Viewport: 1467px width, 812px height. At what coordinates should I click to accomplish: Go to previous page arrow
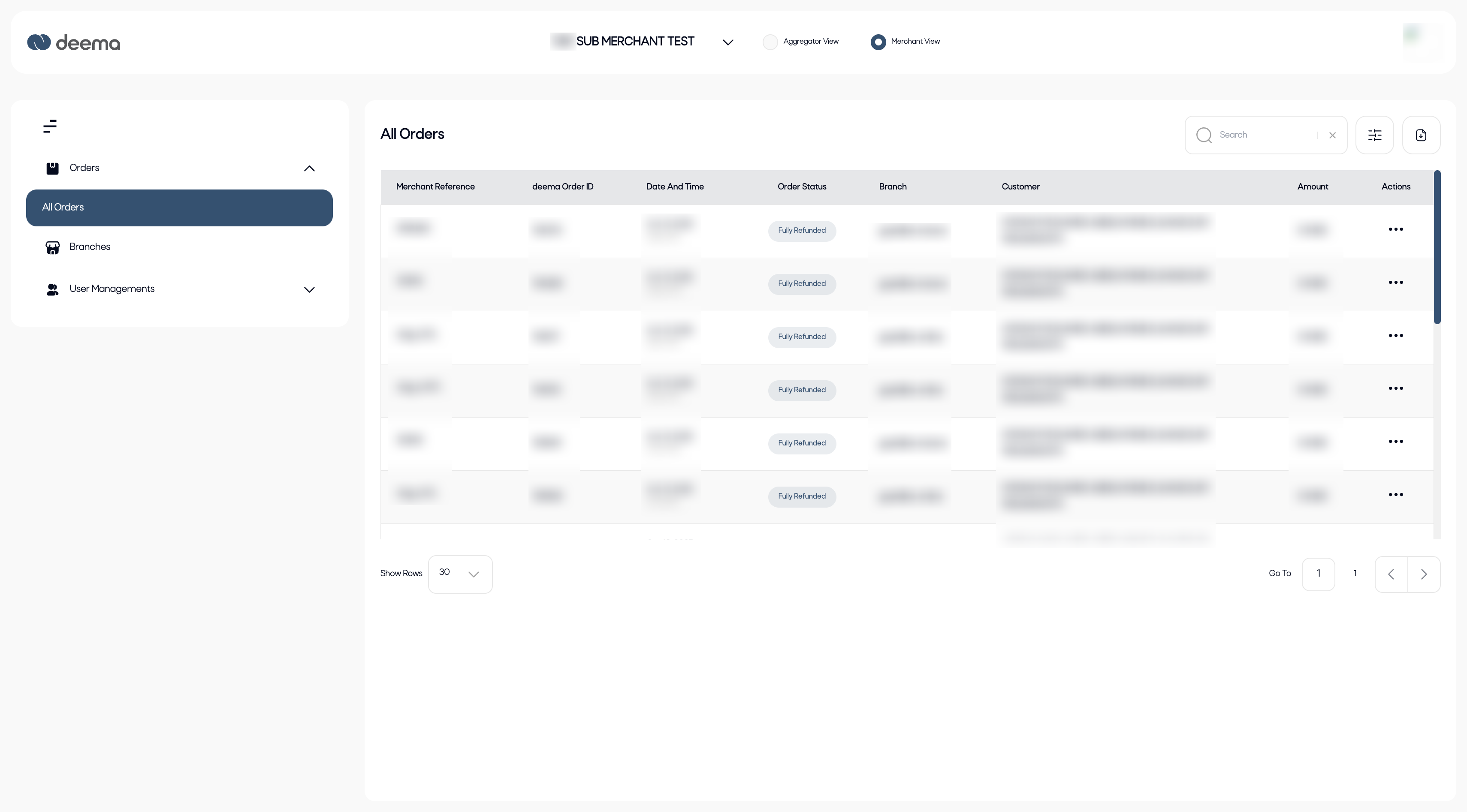tap(1391, 575)
